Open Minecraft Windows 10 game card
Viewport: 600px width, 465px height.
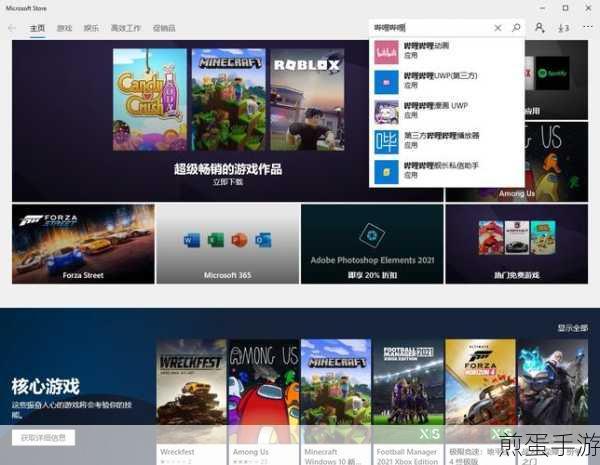[x=336, y=402]
